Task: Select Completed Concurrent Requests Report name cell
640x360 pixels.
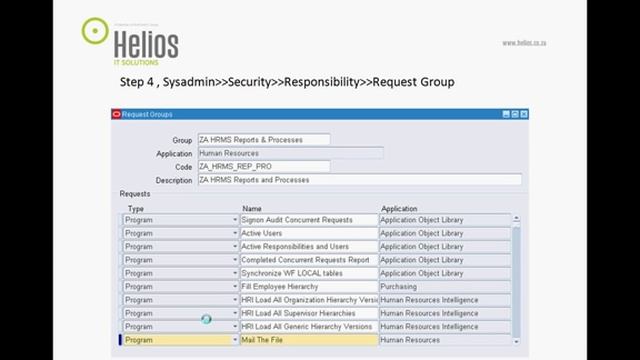Action: tap(309, 260)
